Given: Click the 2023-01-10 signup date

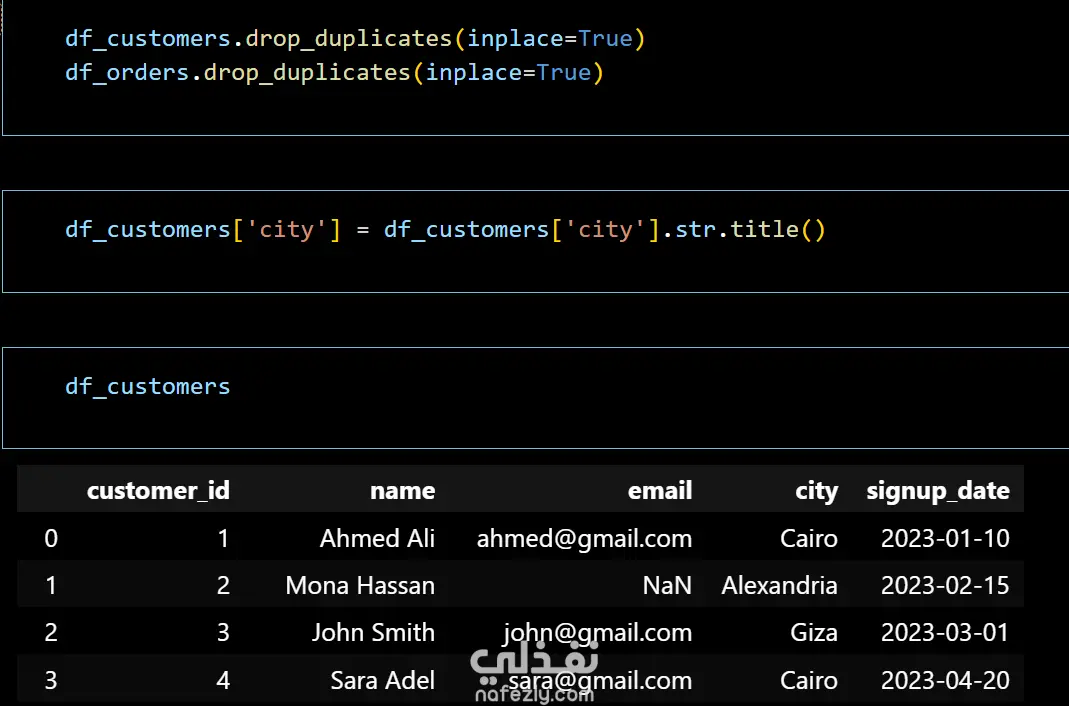Looking at the screenshot, I should [x=945, y=538].
